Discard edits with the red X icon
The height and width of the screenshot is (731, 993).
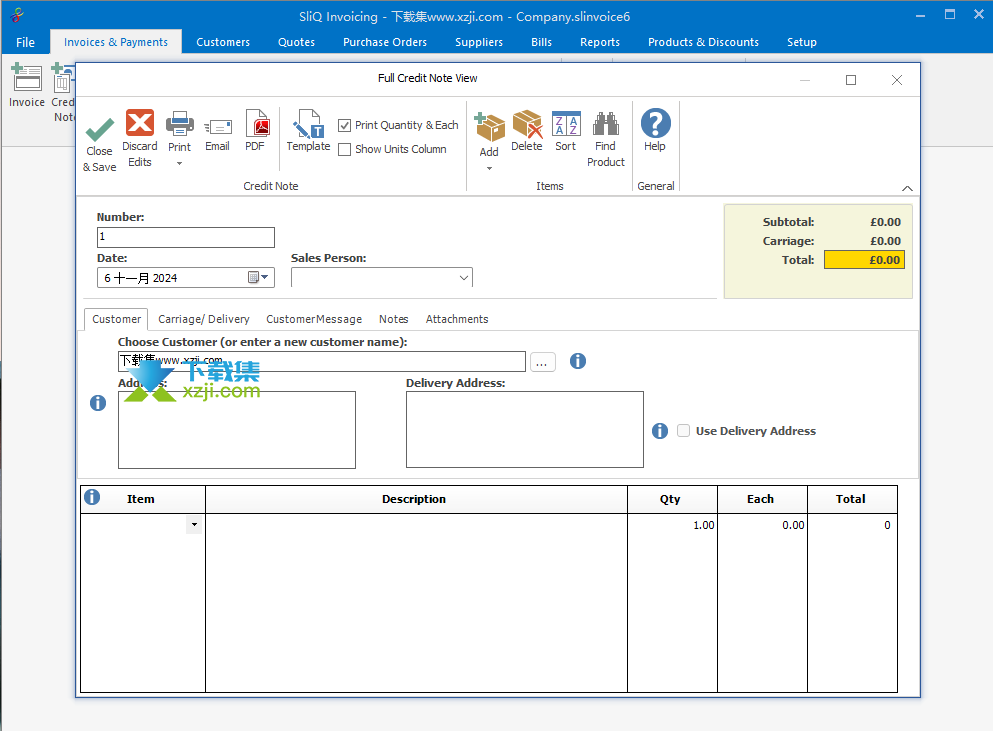click(140, 124)
